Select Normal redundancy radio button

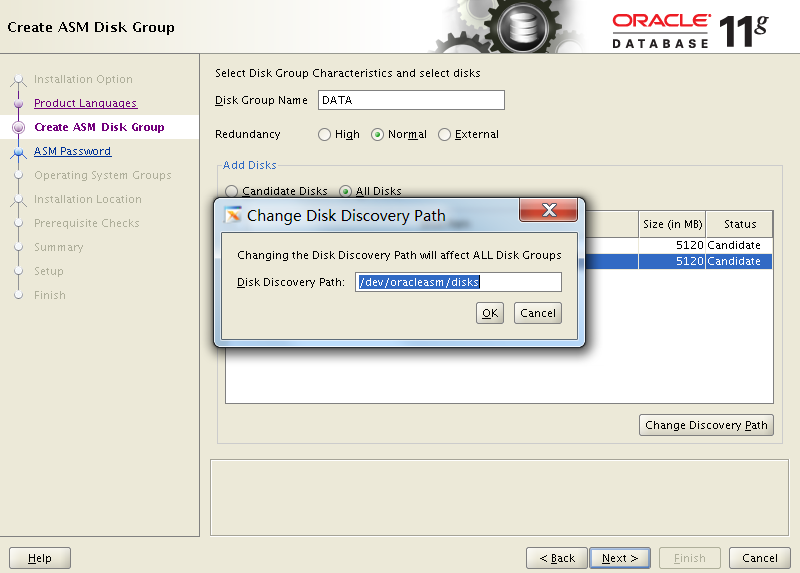(x=377, y=134)
